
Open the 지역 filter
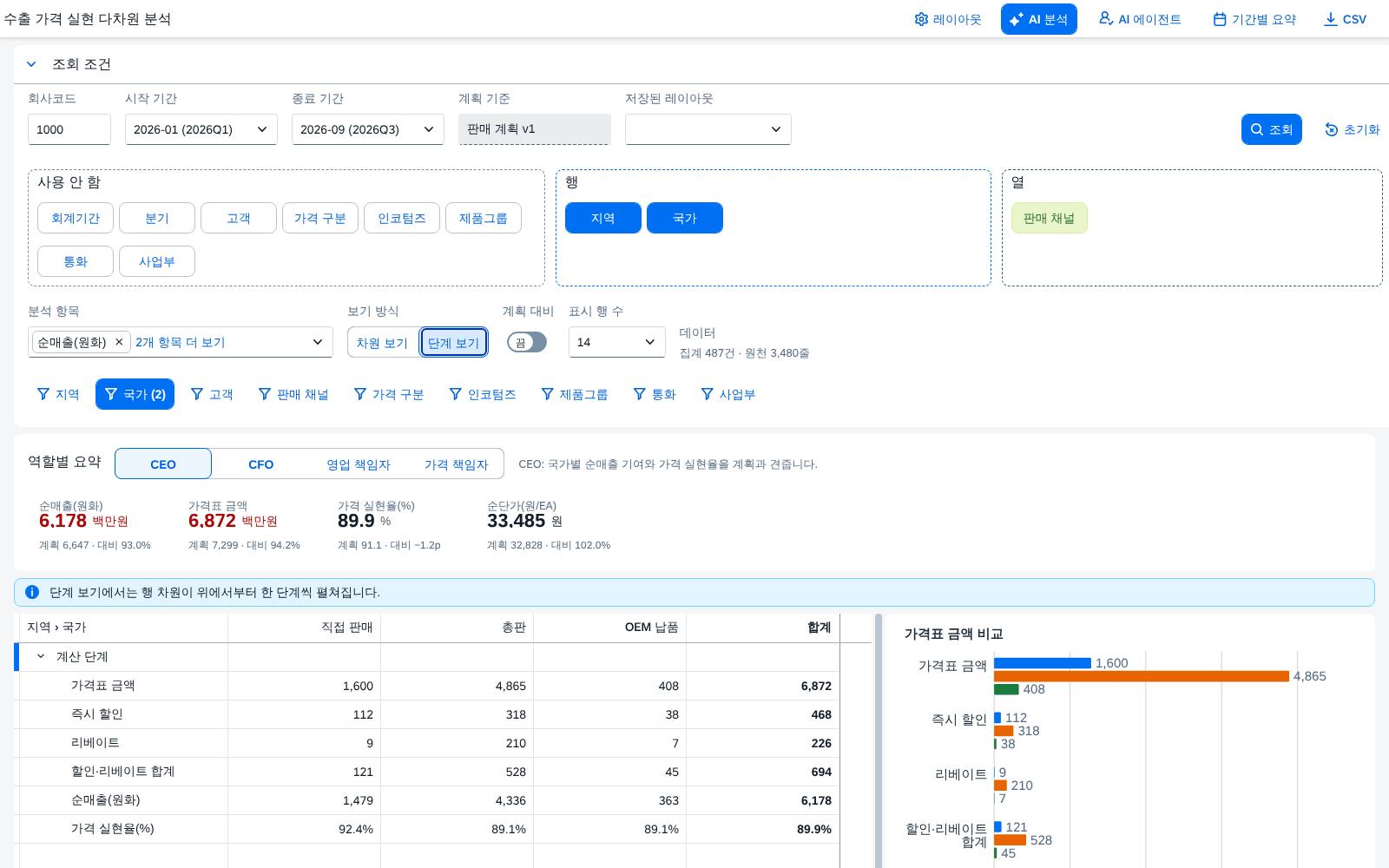(58, 394)
